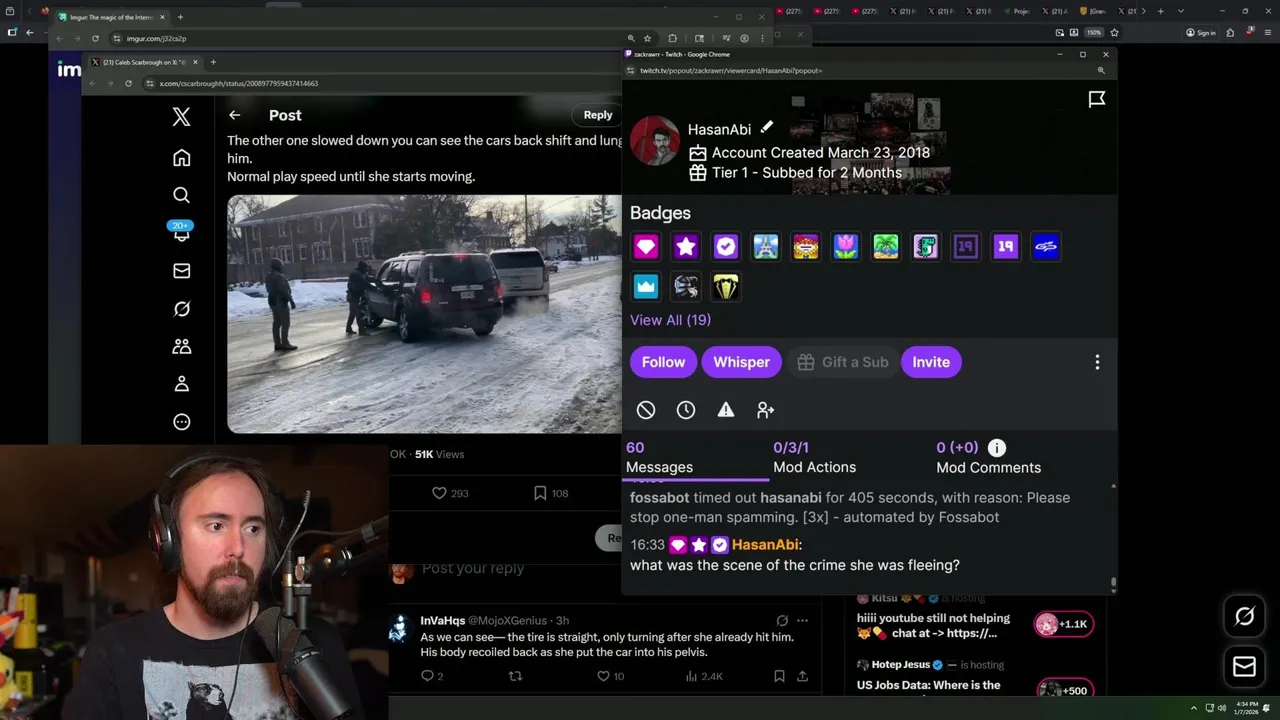
Task: Open X notifications bell with 20+ badge
Action: pos(181,232)
